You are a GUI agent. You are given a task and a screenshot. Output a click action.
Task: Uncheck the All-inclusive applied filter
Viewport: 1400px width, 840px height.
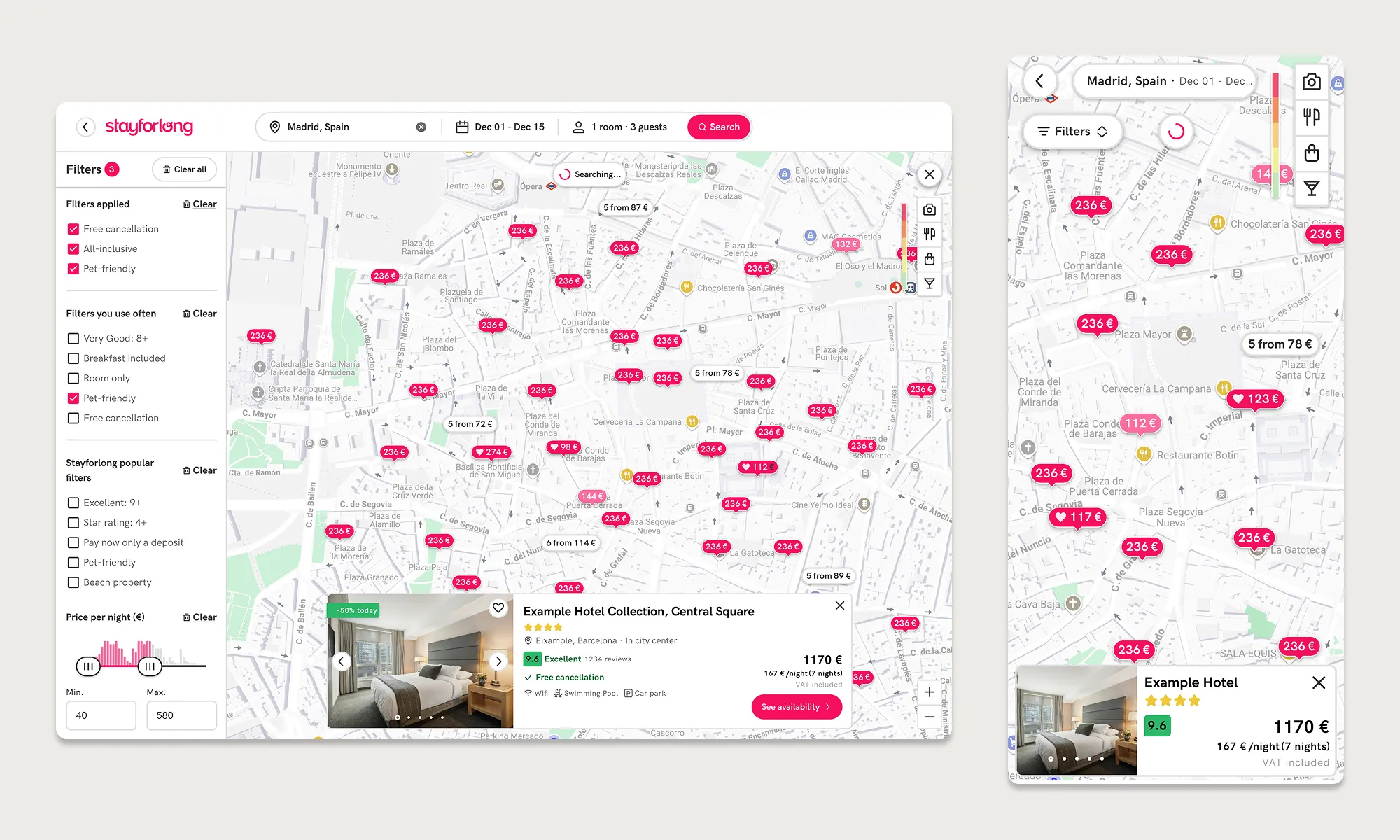click(x=73, y=248)
